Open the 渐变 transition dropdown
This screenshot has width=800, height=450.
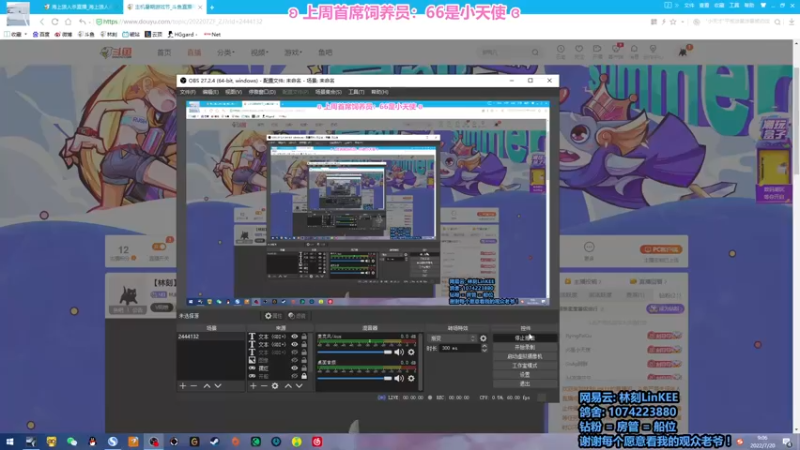[x=453, y=338]
